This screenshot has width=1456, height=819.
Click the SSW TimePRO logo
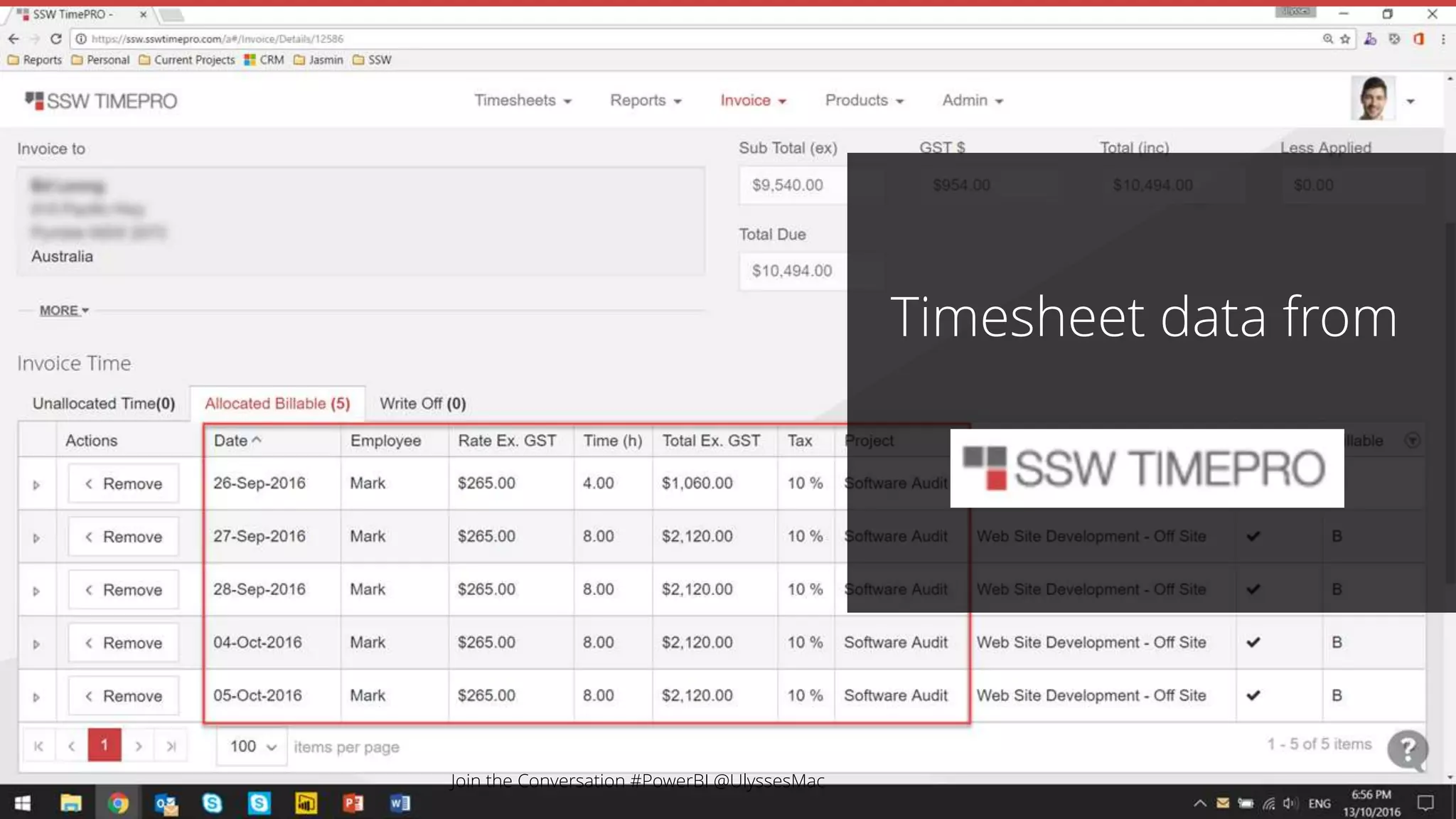[101, 101]
